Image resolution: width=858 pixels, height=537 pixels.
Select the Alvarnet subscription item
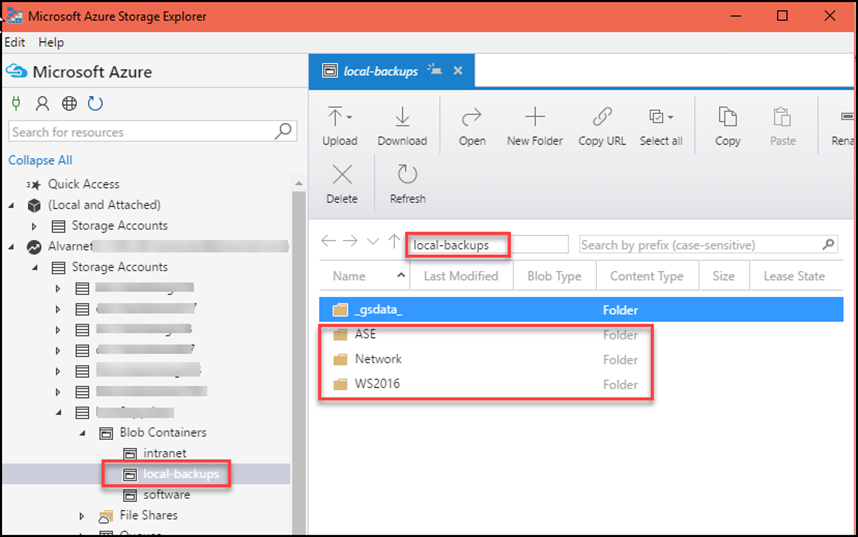point(70,246)
